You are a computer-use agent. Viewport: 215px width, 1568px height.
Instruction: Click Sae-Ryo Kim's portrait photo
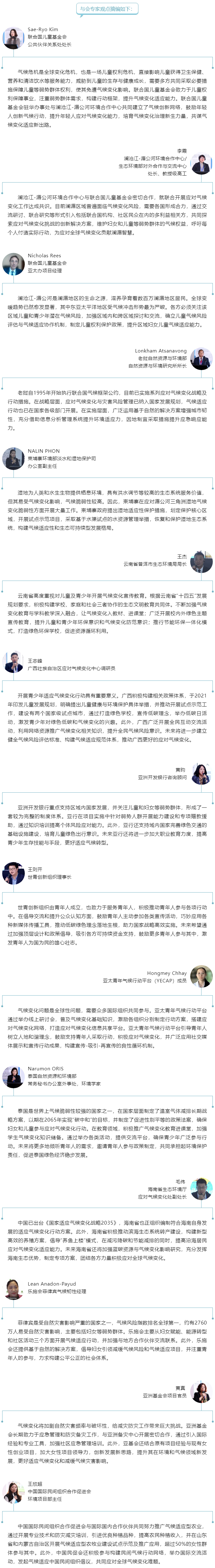pyautogui.click(x=13, y=38)
